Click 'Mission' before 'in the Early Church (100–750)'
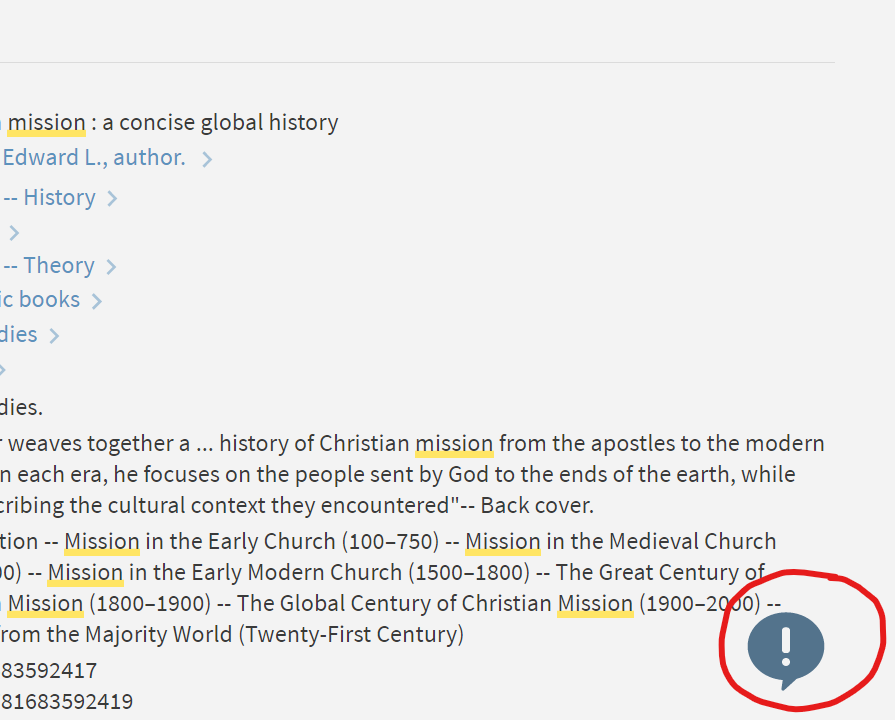This screenshot has width=895, height=720. click(102, 542)
